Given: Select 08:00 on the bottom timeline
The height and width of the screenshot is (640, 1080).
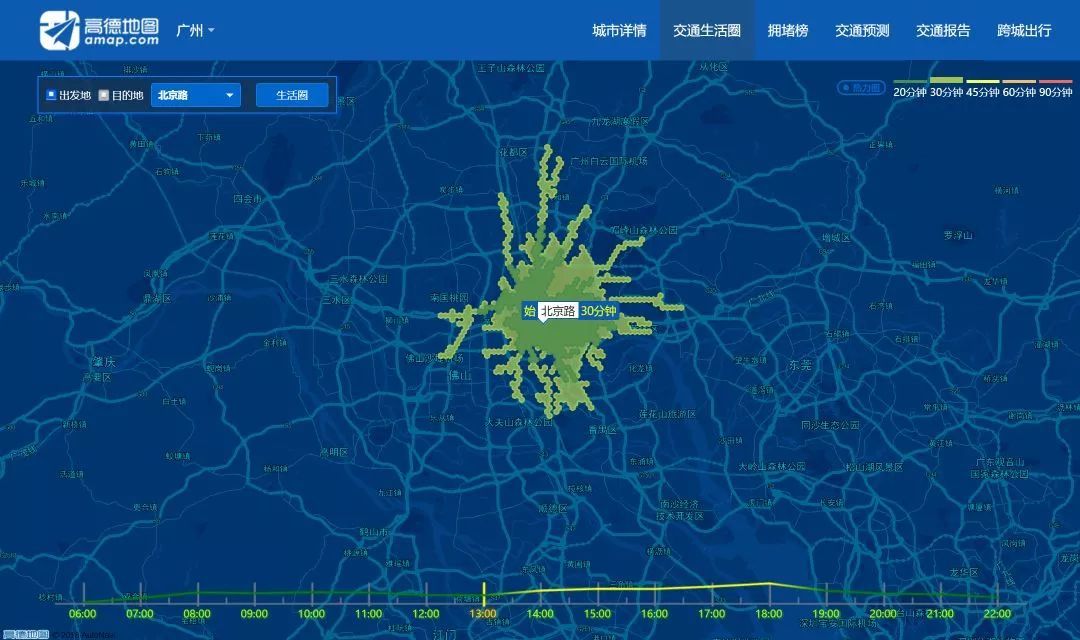Looking at the screenshot, I should click(197, 613).
